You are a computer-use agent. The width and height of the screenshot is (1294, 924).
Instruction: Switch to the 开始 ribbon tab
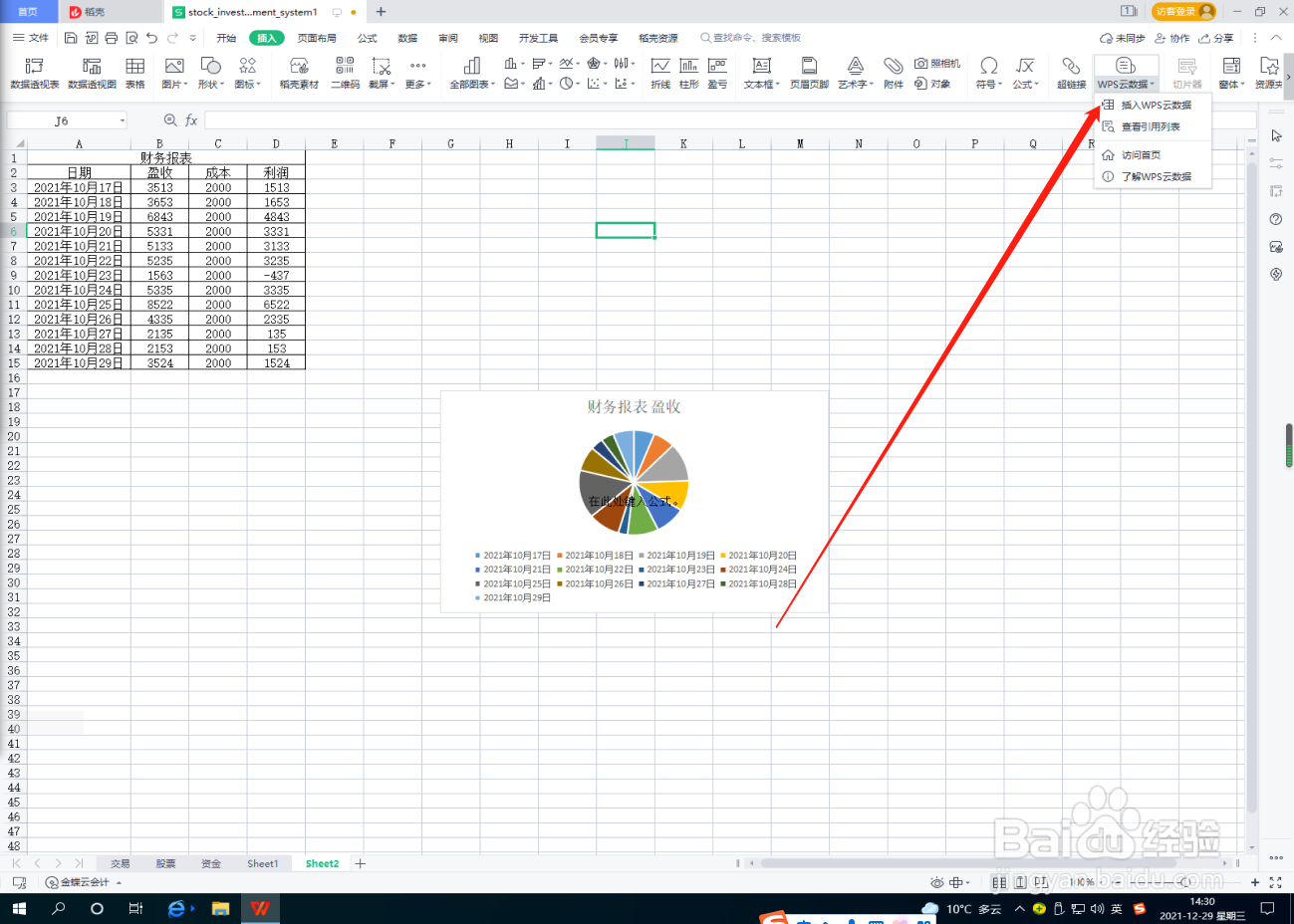[x=226, y=38]
